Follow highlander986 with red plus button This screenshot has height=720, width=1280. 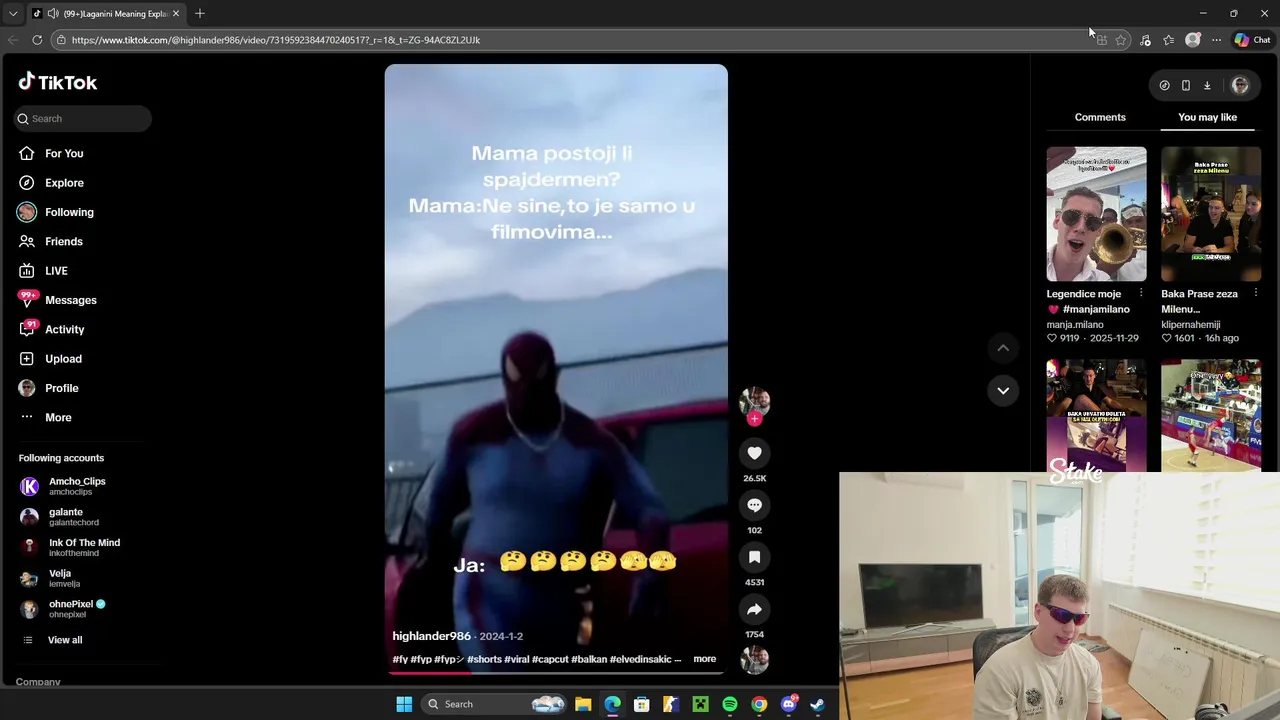754,419
